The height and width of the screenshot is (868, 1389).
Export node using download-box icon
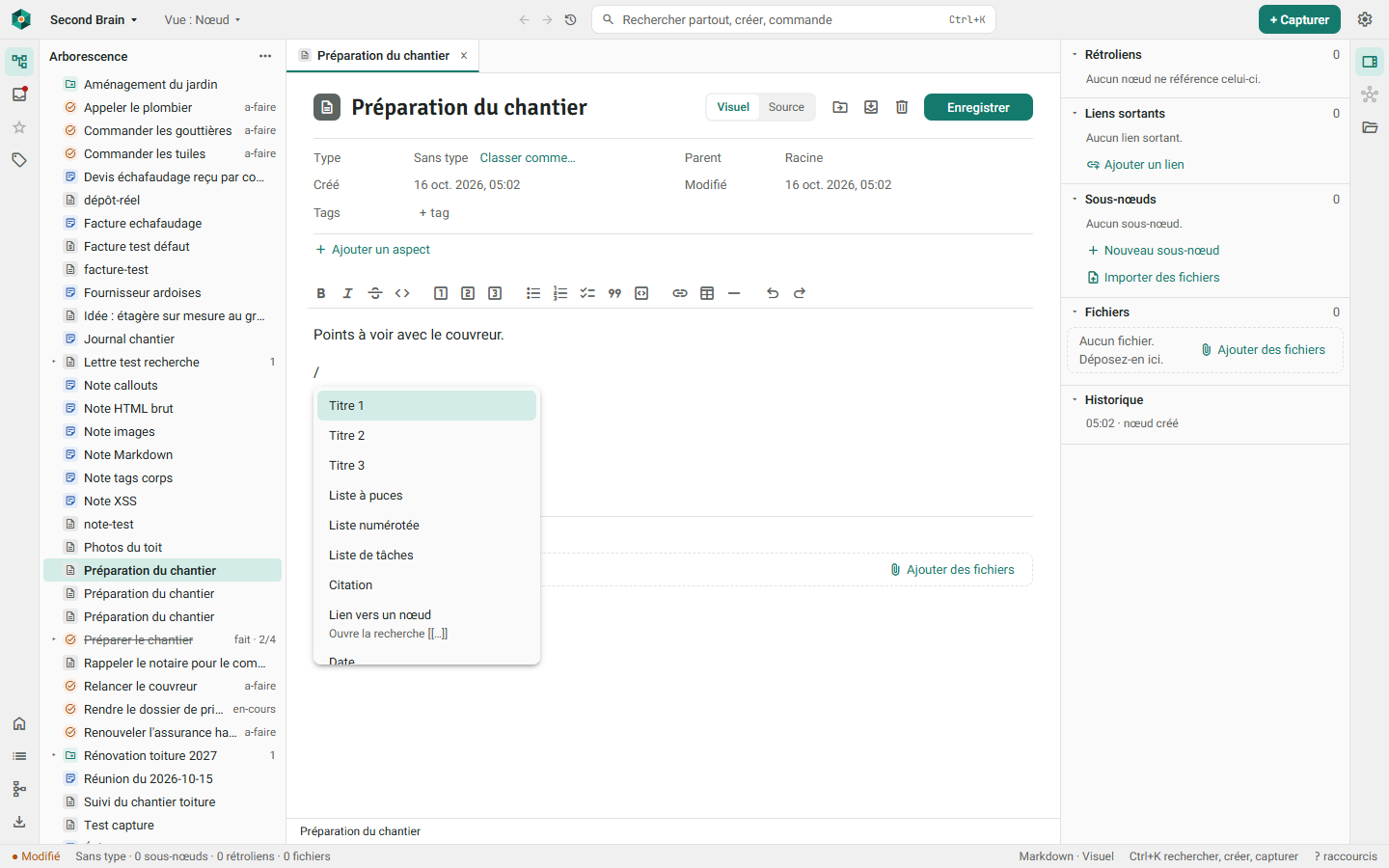tap(871, 107)
